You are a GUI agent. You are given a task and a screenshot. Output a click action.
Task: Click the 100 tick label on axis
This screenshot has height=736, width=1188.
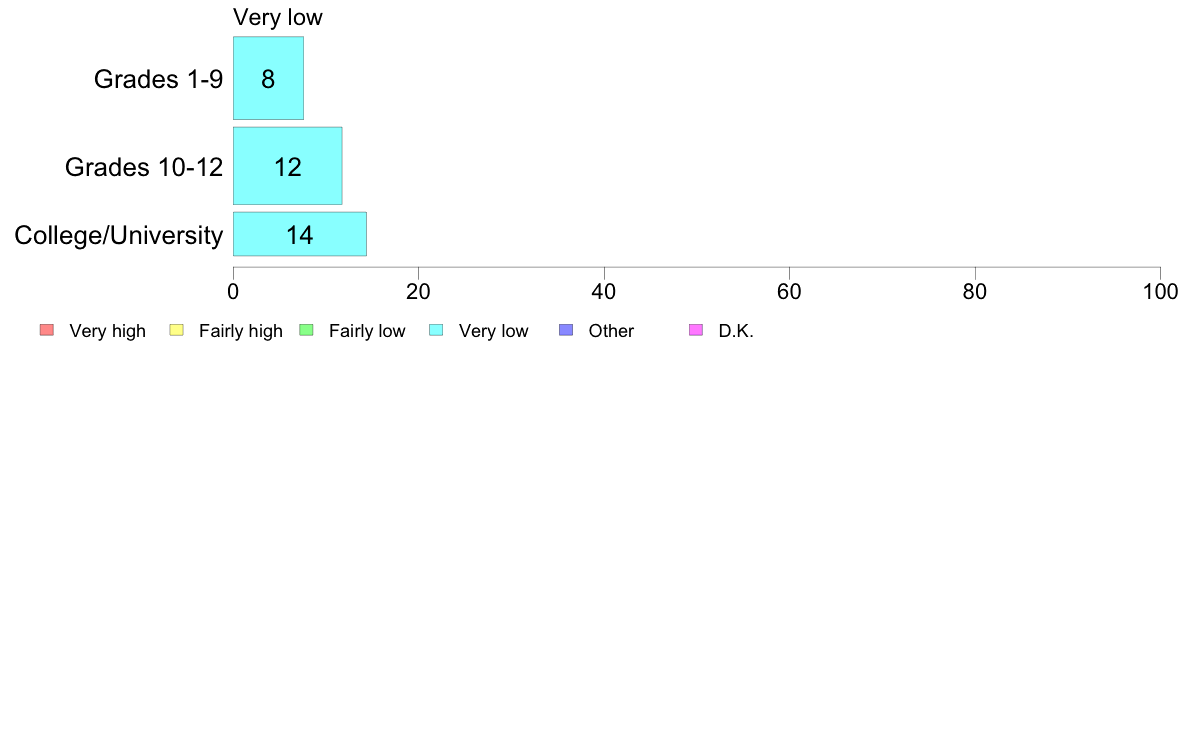click(x=1160, y=292)
